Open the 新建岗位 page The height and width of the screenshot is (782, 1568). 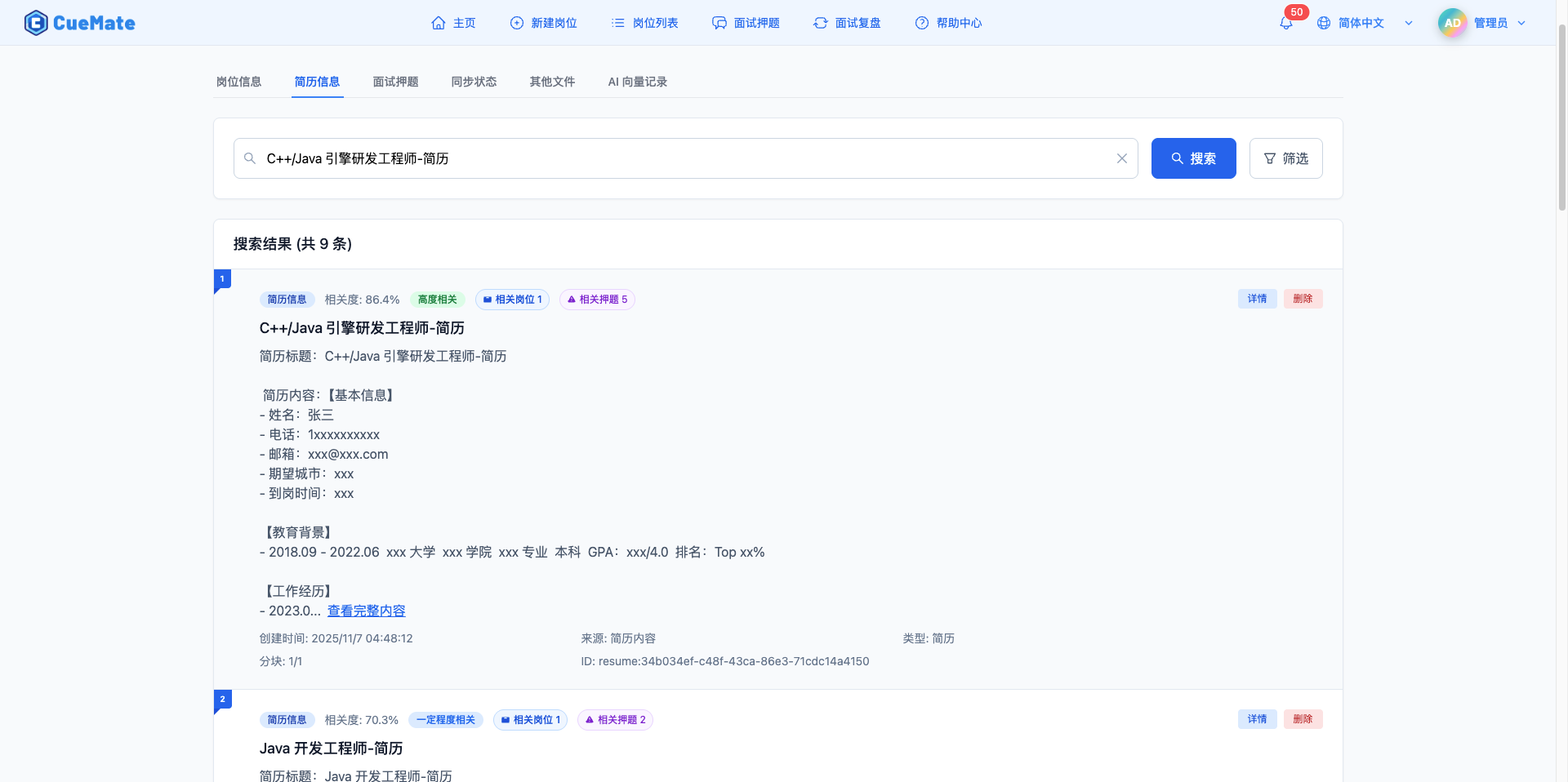point(543,23)
